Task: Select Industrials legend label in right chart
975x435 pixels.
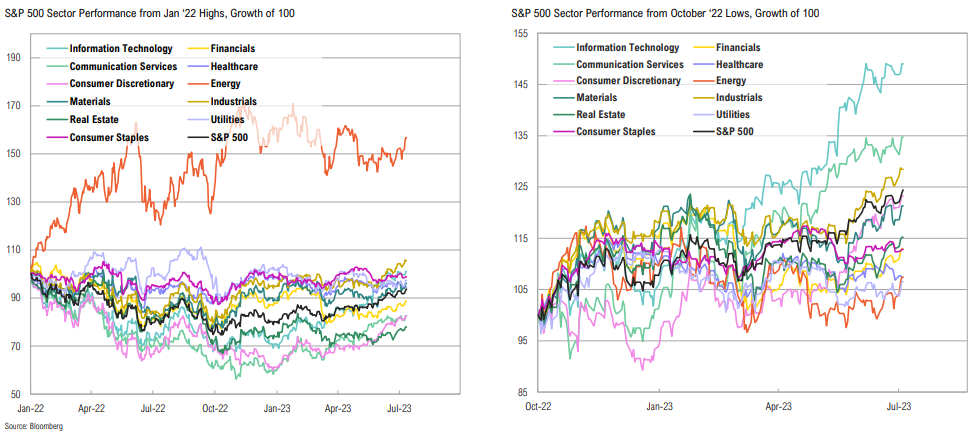Action: (x=739, y=98)
